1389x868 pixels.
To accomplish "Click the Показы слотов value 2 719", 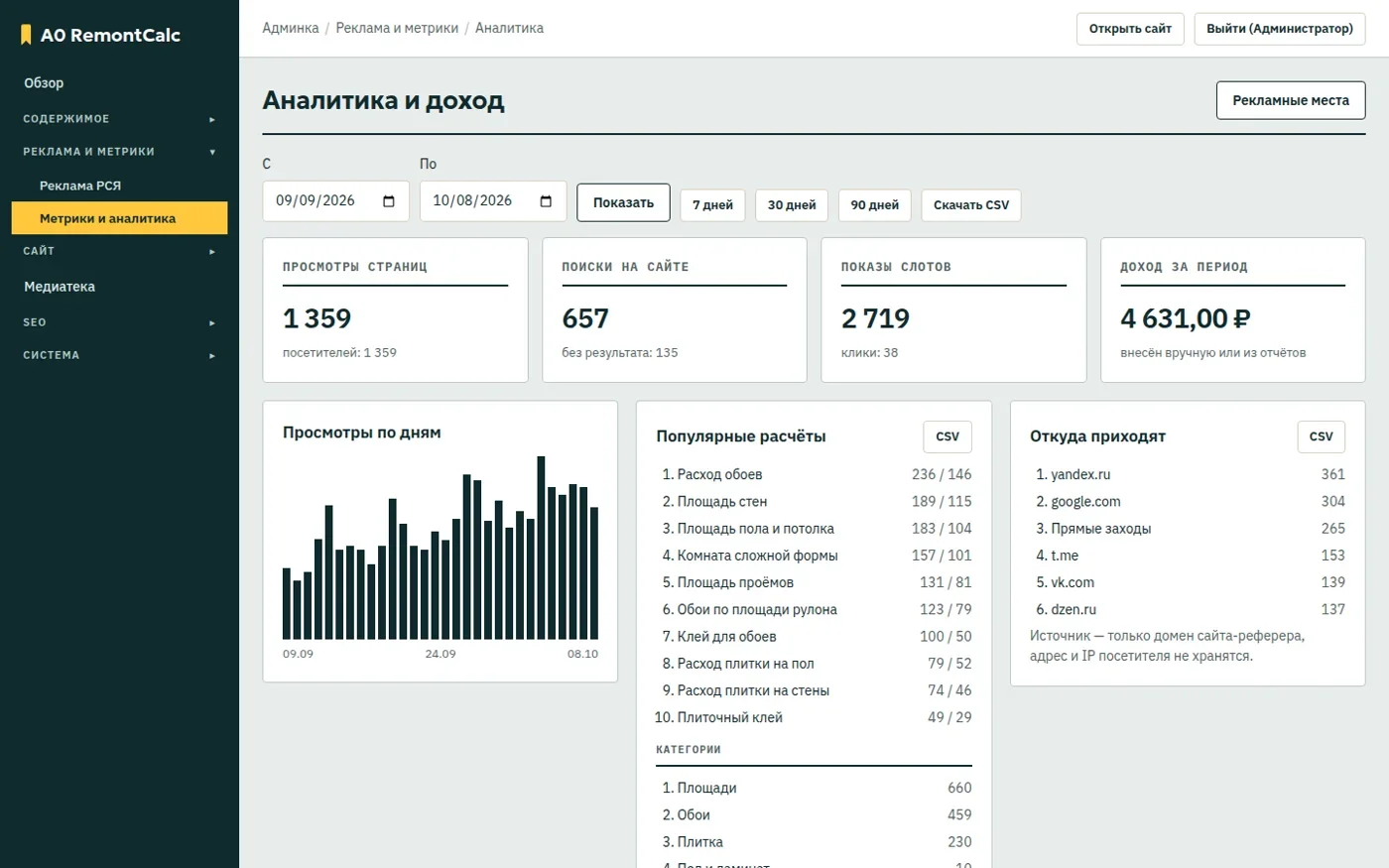I will (x=875, y=318).
